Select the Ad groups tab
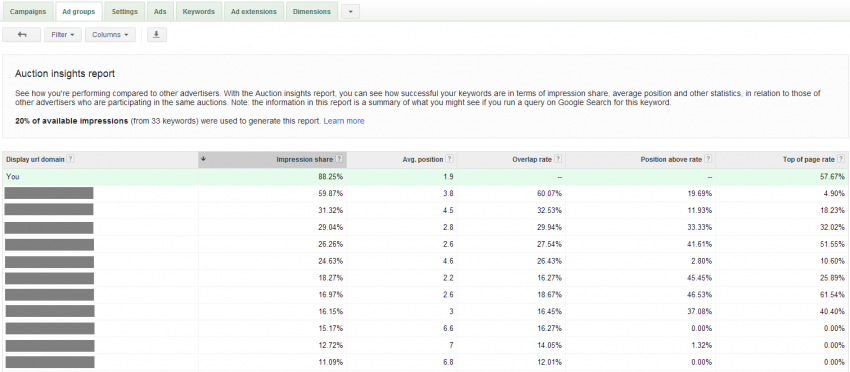Image resolution: width=850 pixels, height=372 pixels. coord(79,11)
